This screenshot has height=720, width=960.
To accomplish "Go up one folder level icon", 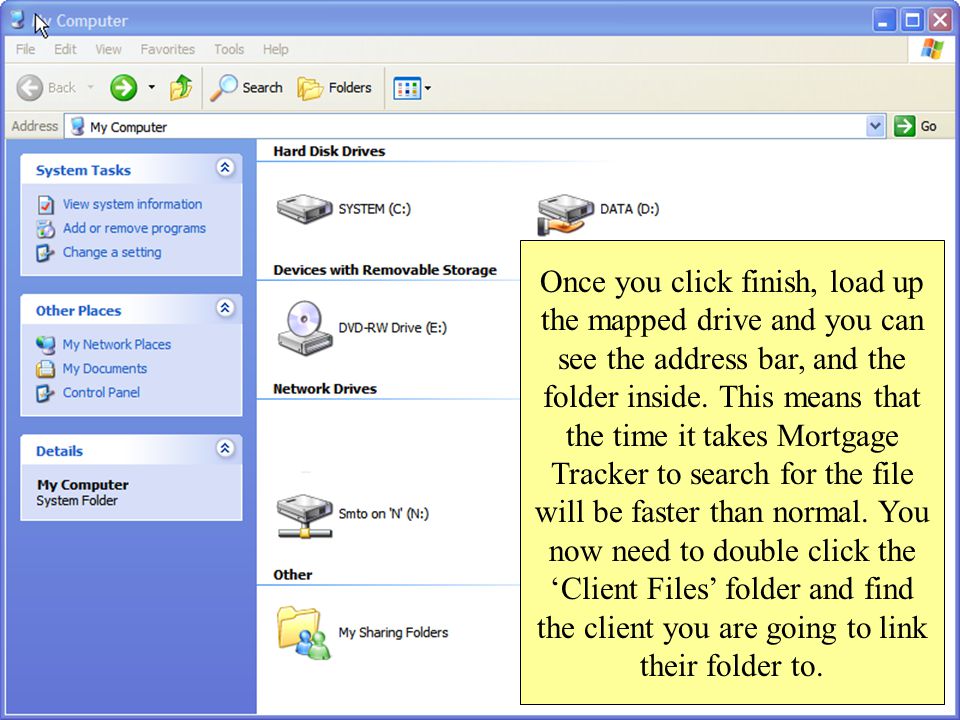I will (x=181, y=88).
